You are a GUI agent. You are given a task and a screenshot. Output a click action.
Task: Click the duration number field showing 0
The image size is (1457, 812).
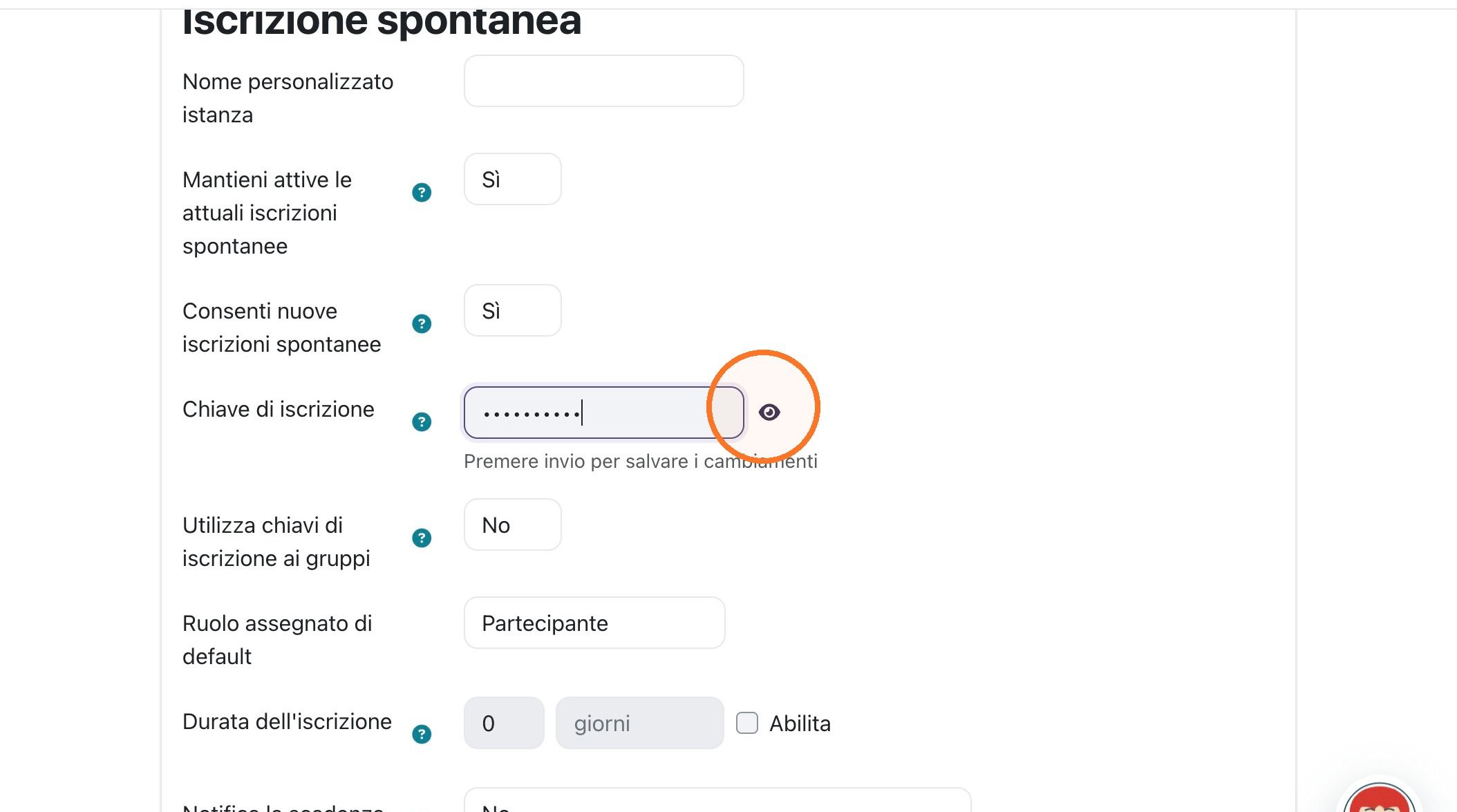[x=504, y=723]
